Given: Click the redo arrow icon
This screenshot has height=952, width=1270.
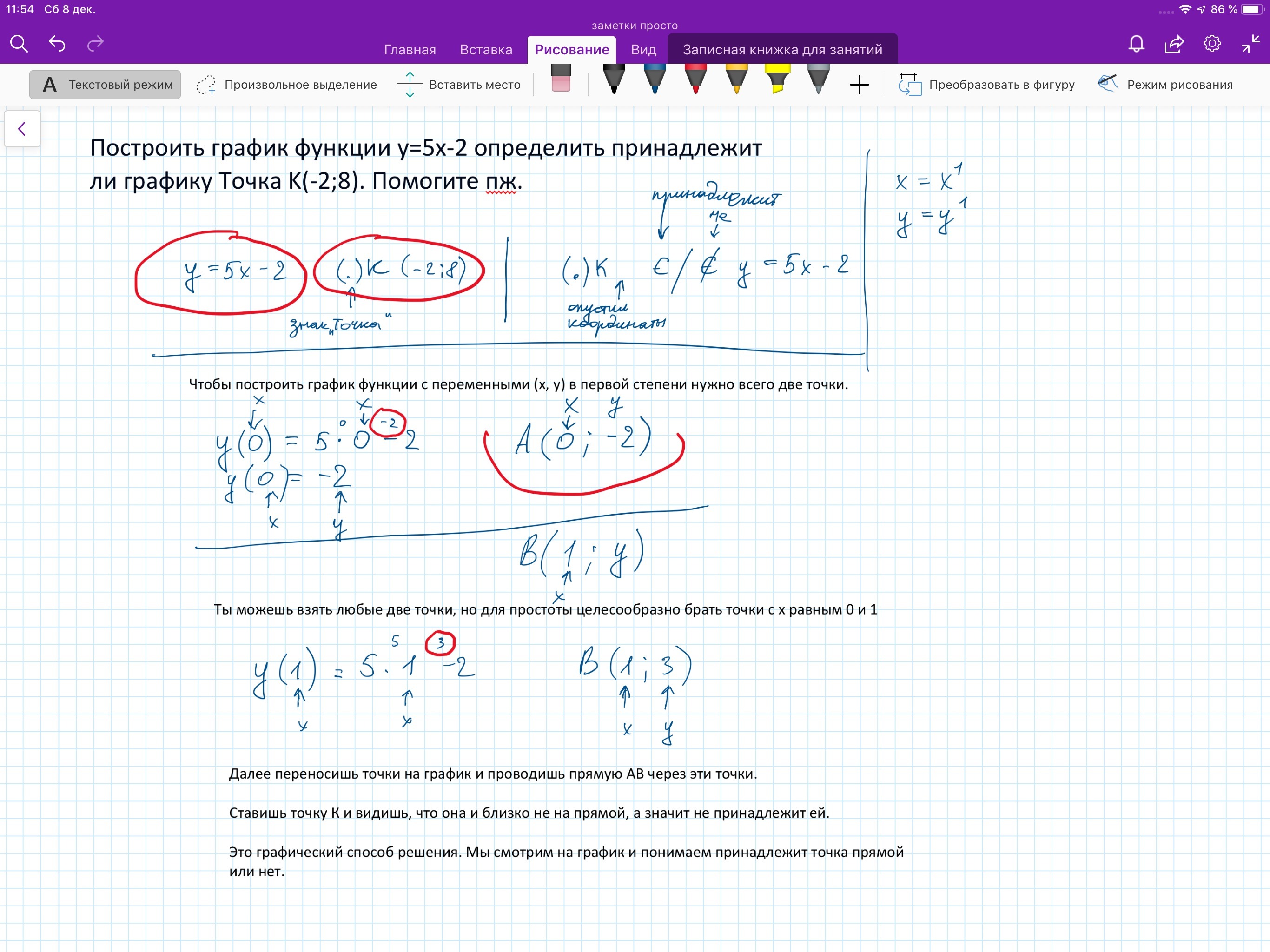Looking at the screenshot, I should pos(95,44).
